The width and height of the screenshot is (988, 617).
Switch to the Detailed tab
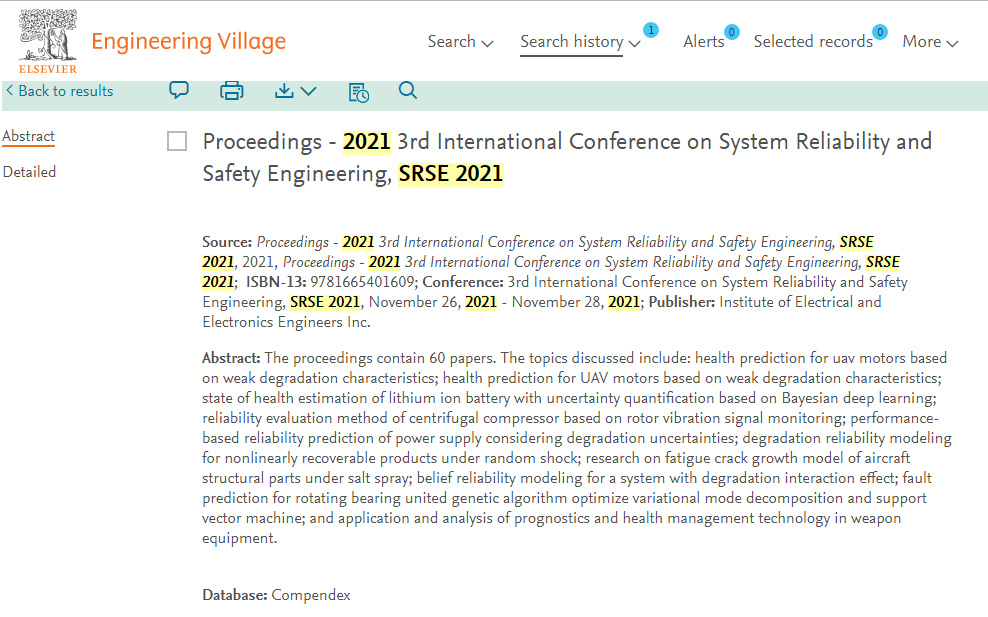click(x=29, y=171)
